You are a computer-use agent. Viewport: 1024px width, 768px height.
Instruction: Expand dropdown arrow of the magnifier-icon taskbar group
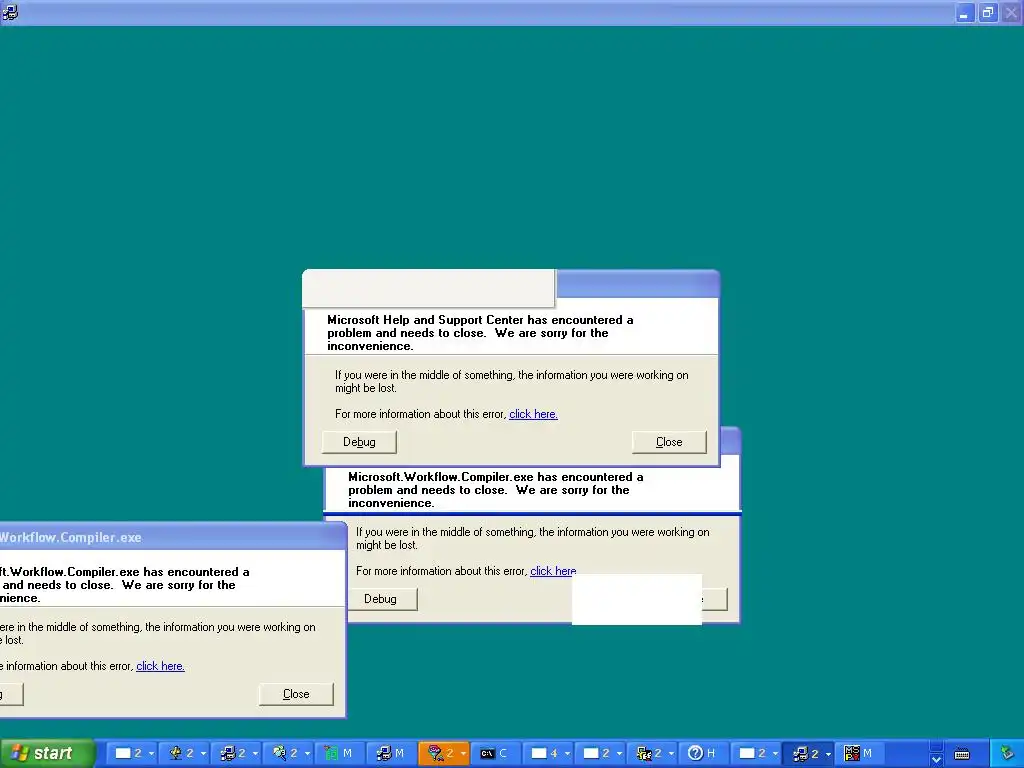(x=307, y=754)
